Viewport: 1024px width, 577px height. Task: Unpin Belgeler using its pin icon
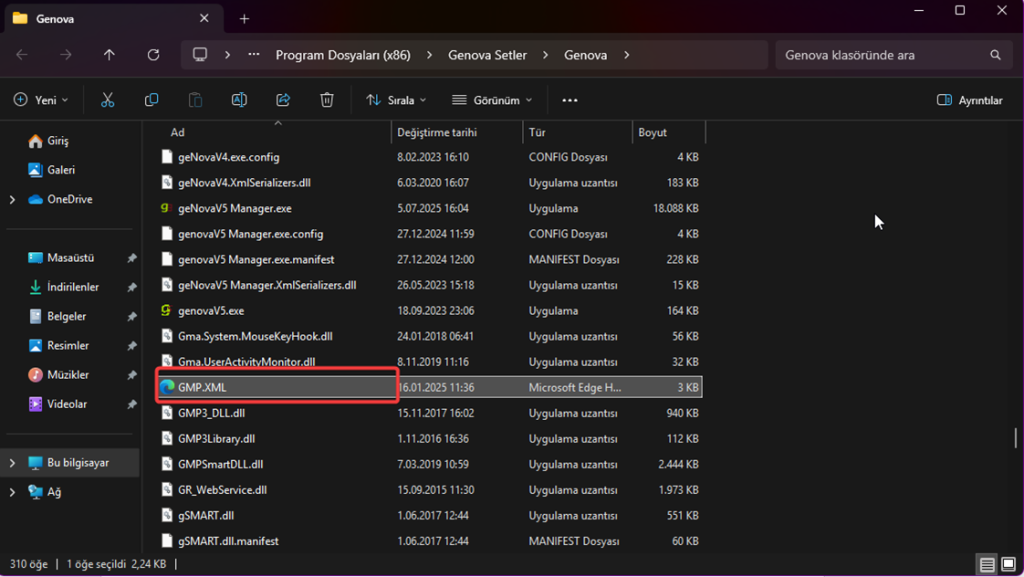click(131, 317)
